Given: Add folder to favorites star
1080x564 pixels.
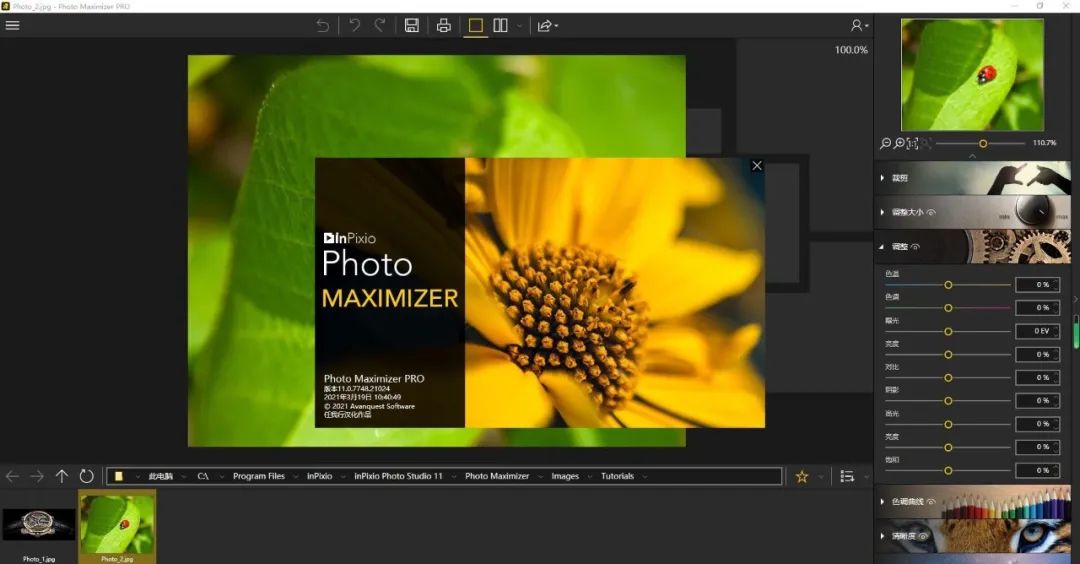Looking at the screenshot, I should [x=802, y=477].
